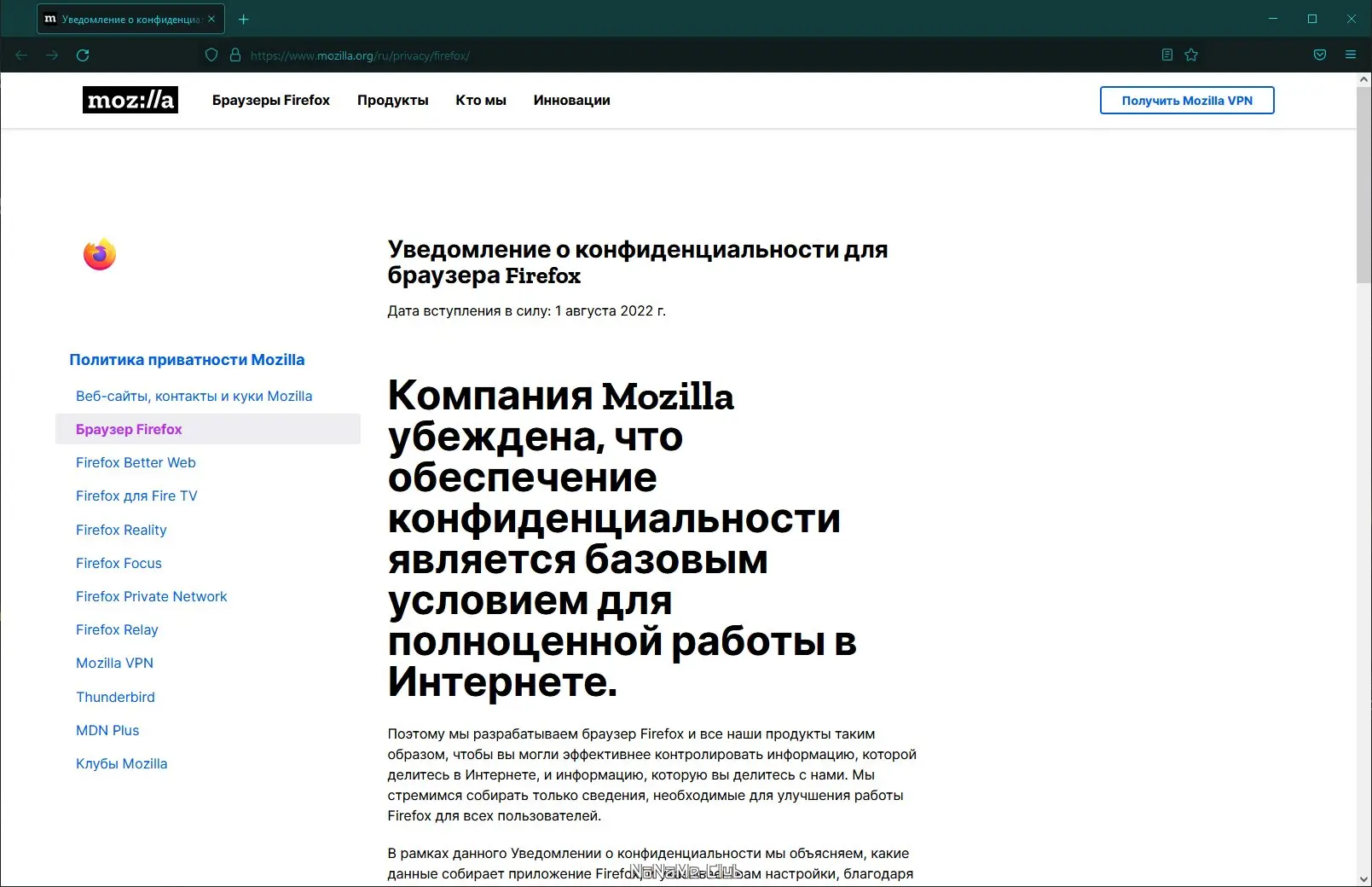1372x887 pixels.
Task: Open the Кто мы menu item
Action: coord(480,100)
